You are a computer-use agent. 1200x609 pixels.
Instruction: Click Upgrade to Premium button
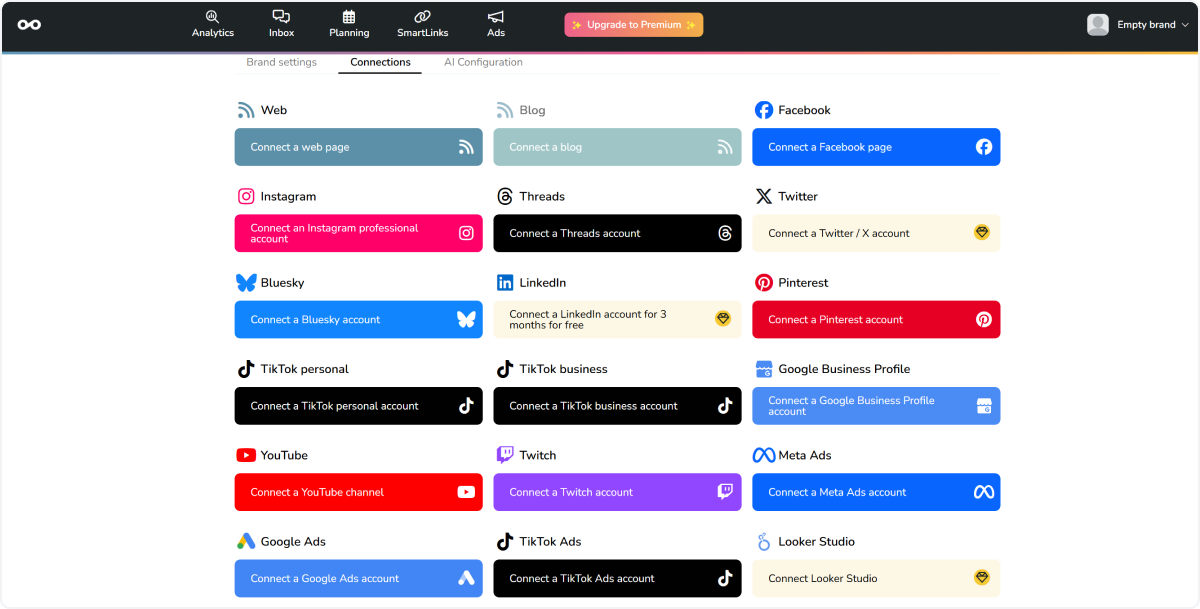click(x=634, y=25)
